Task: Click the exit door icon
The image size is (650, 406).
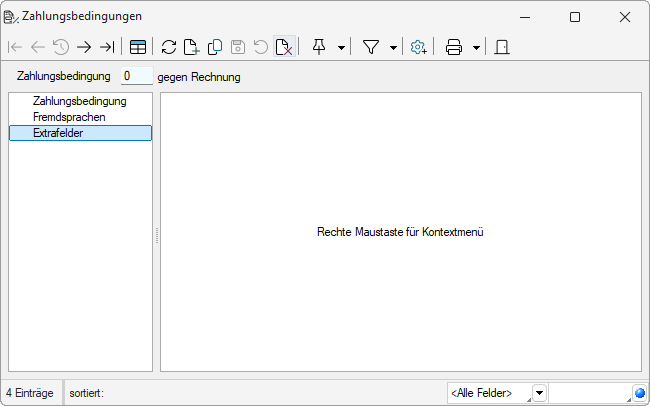Action: click(x=502, y=47)
